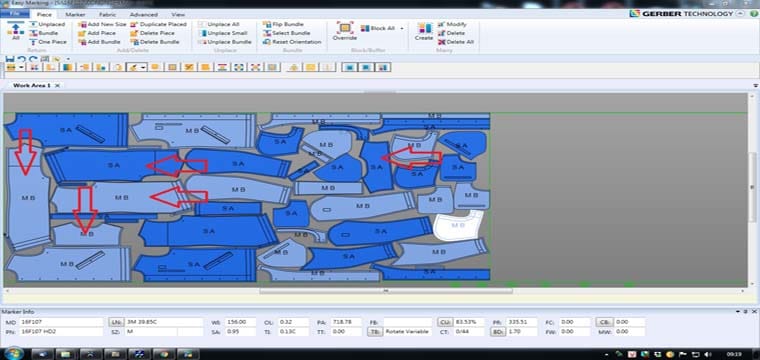Click the Windows Start orb
The width and height of the screenshot is (760, 360).
click(x=13, y=353)
